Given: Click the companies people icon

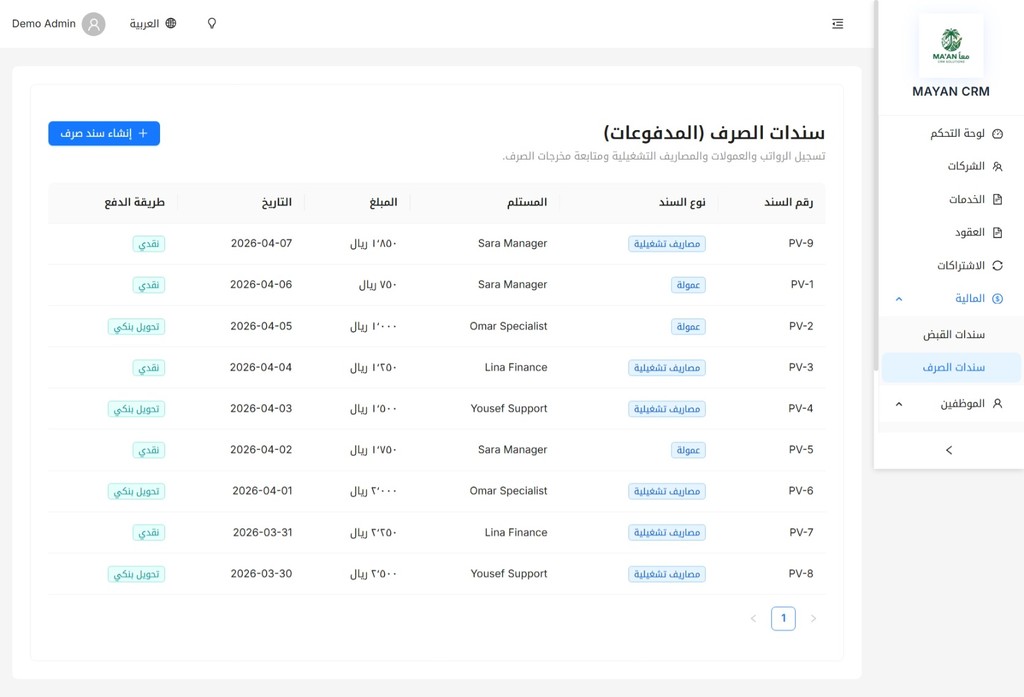Looking at the screenshot, I should 997,167.
